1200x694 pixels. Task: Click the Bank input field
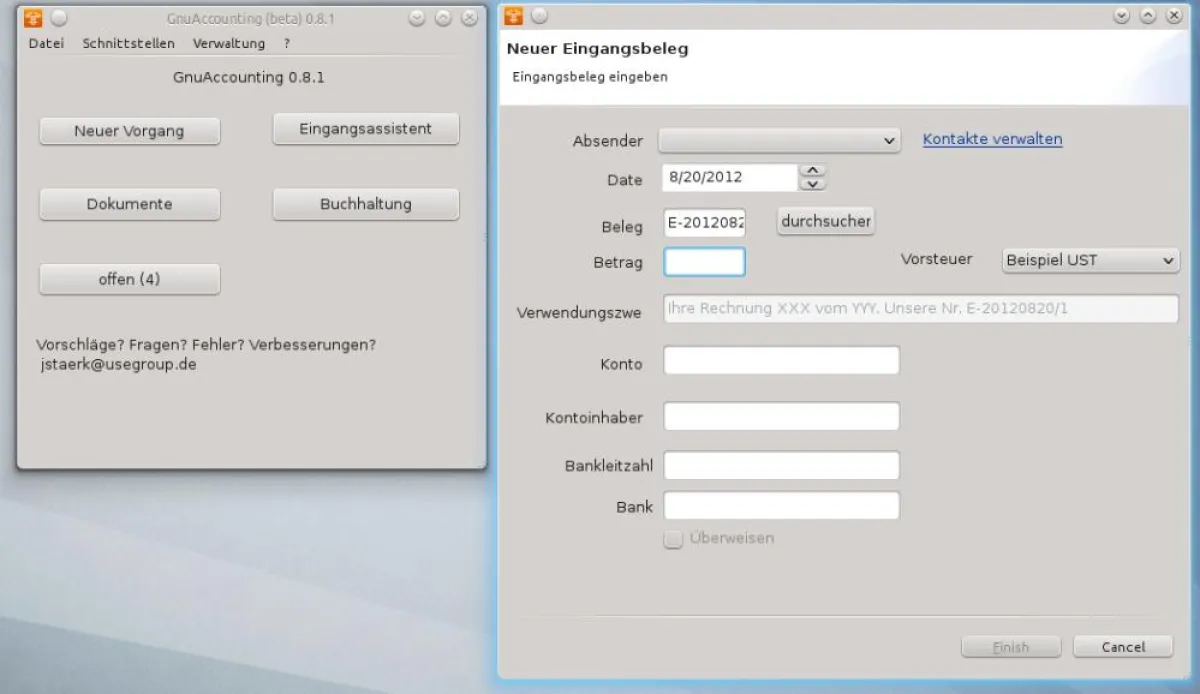pyautogui.click(x=782, y=506)
